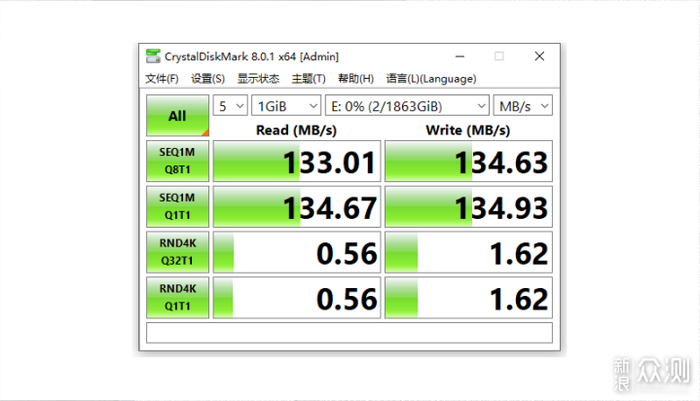Open the 帮助(H) menu
The width and height of the screenshot is (700, 401).
(x=356, y=79)
